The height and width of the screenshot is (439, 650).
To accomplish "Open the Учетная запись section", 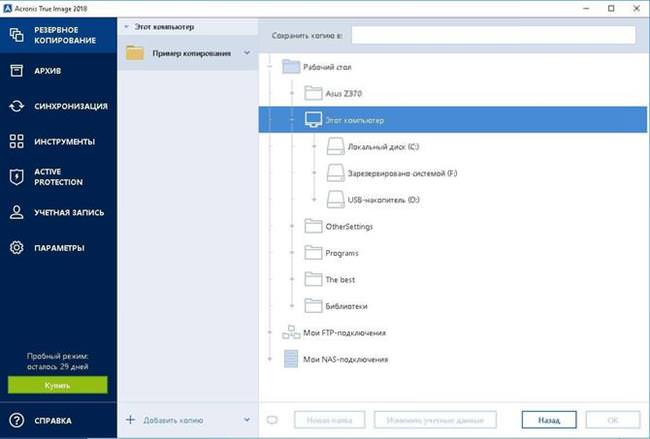I will point(58,212).
